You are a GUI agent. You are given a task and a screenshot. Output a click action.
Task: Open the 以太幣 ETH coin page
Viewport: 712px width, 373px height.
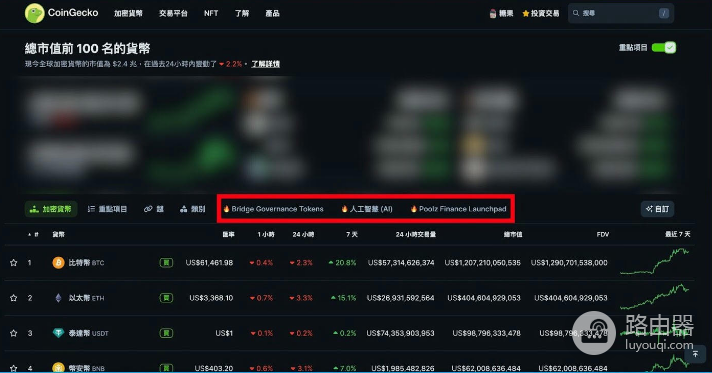(x=86, y=298)
